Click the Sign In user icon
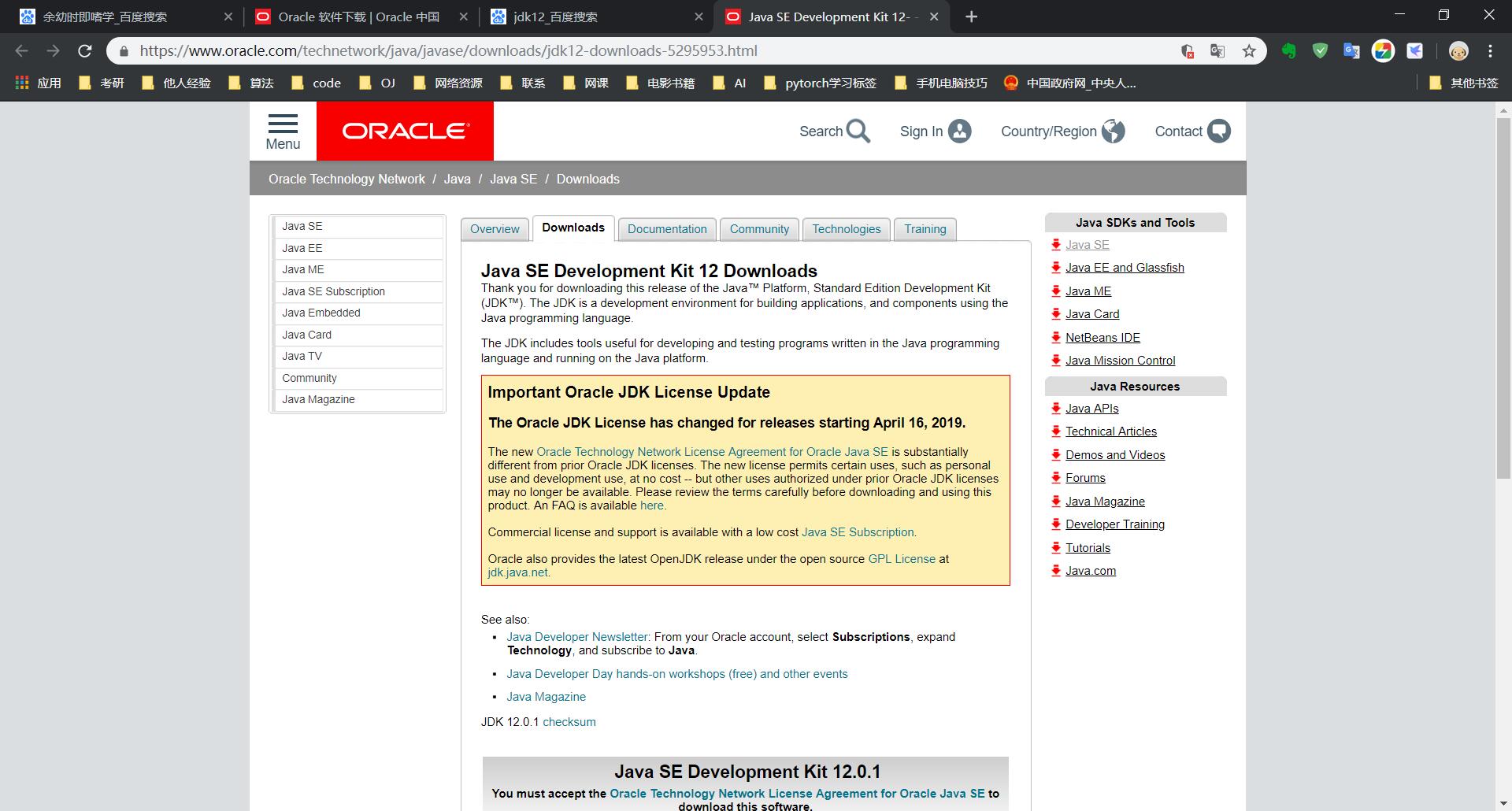Screen dimensions: 1512x811 tap(959, 131)
